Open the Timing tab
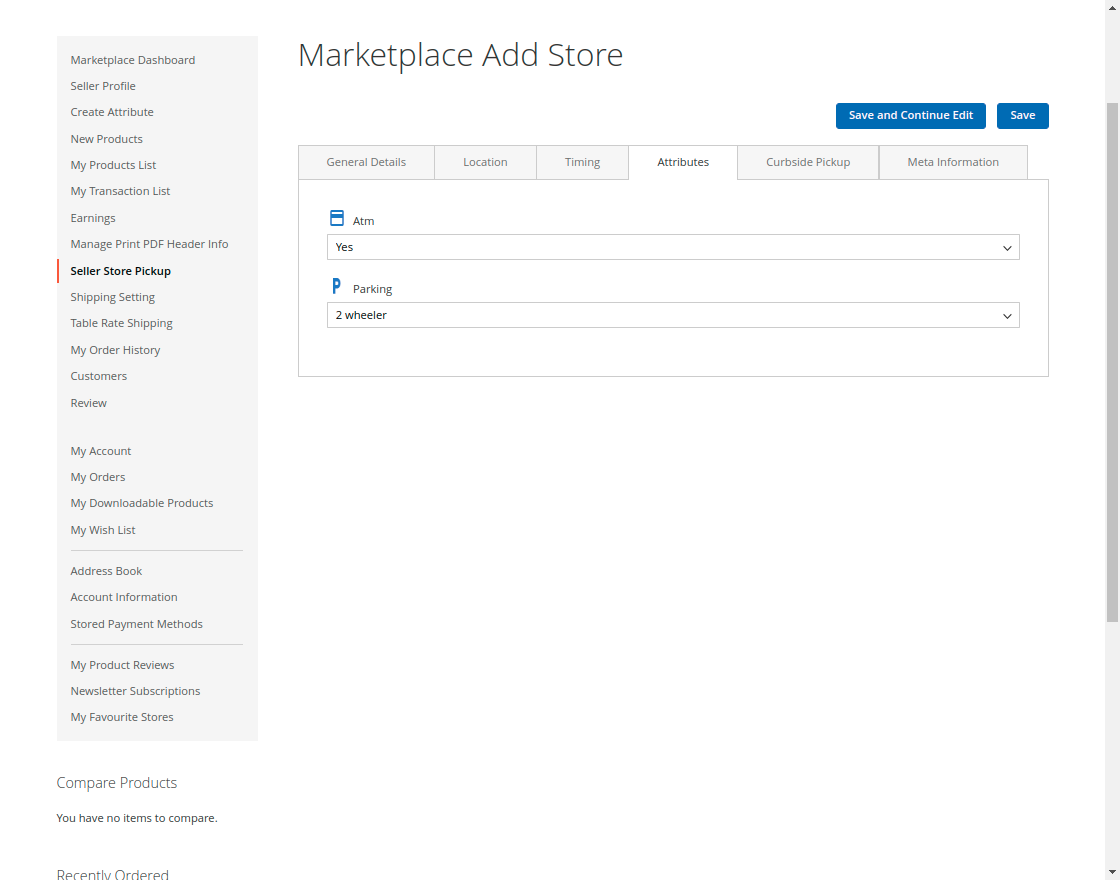Screen dimensions: 1120x880 [x=582, y=162]
